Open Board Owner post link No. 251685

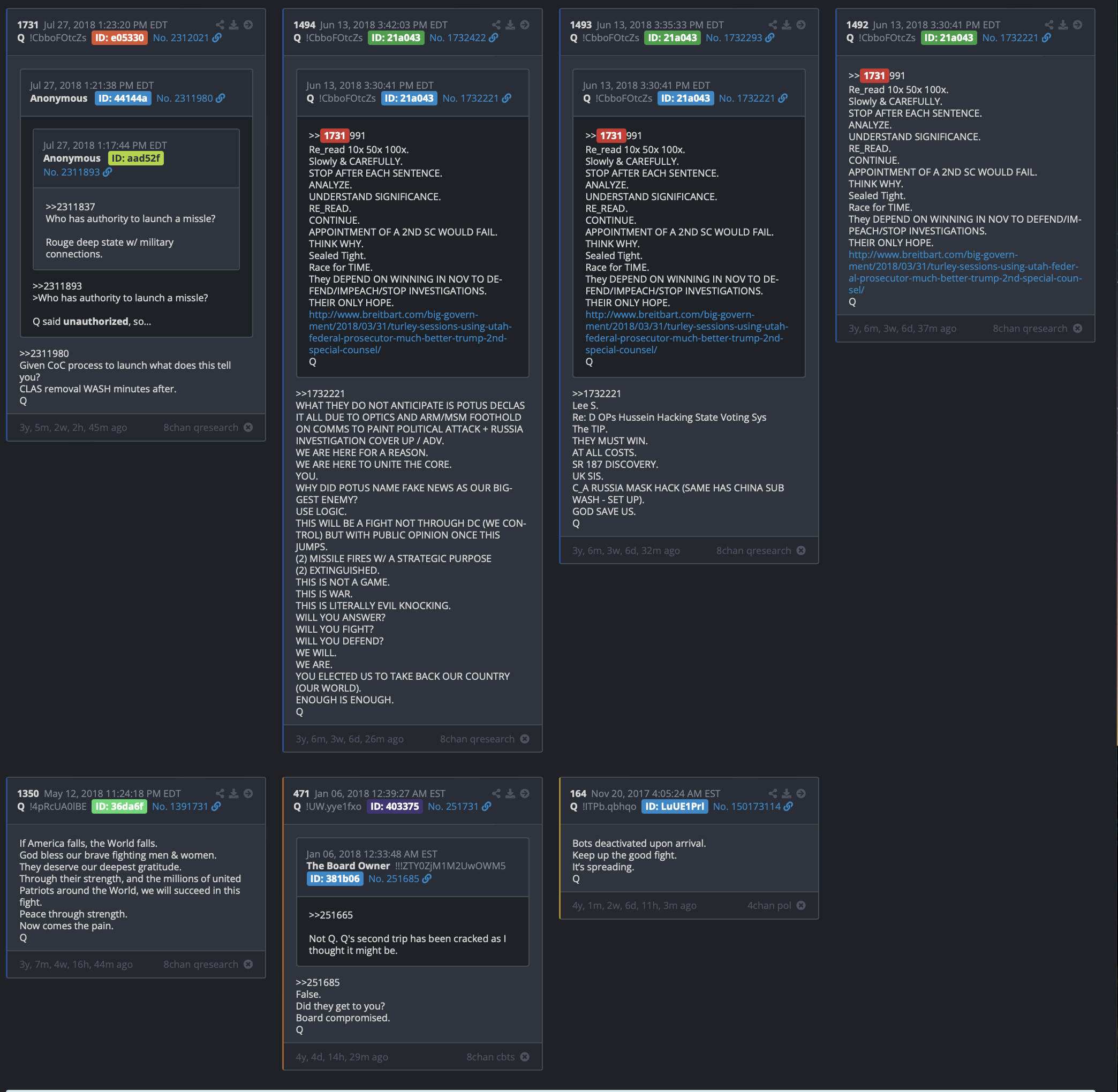click(394, 878)
